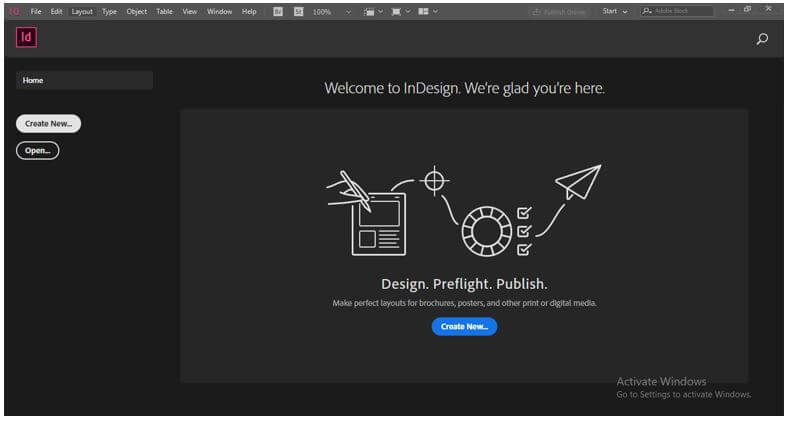Click the InDesign Id logo icon
Screen dimensions: 796x424
[x=26, y=37]
